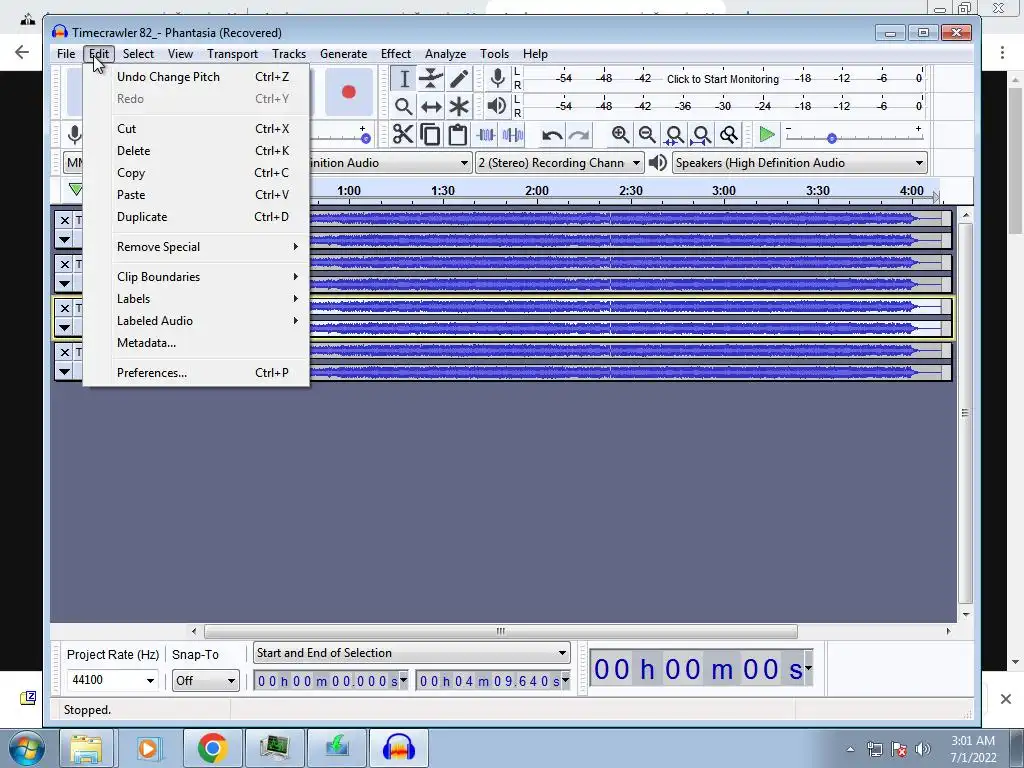Viewport: 1024px width, 768px height.
Task: Open the file explorer taskbar icon
Action: coord(87,748)
